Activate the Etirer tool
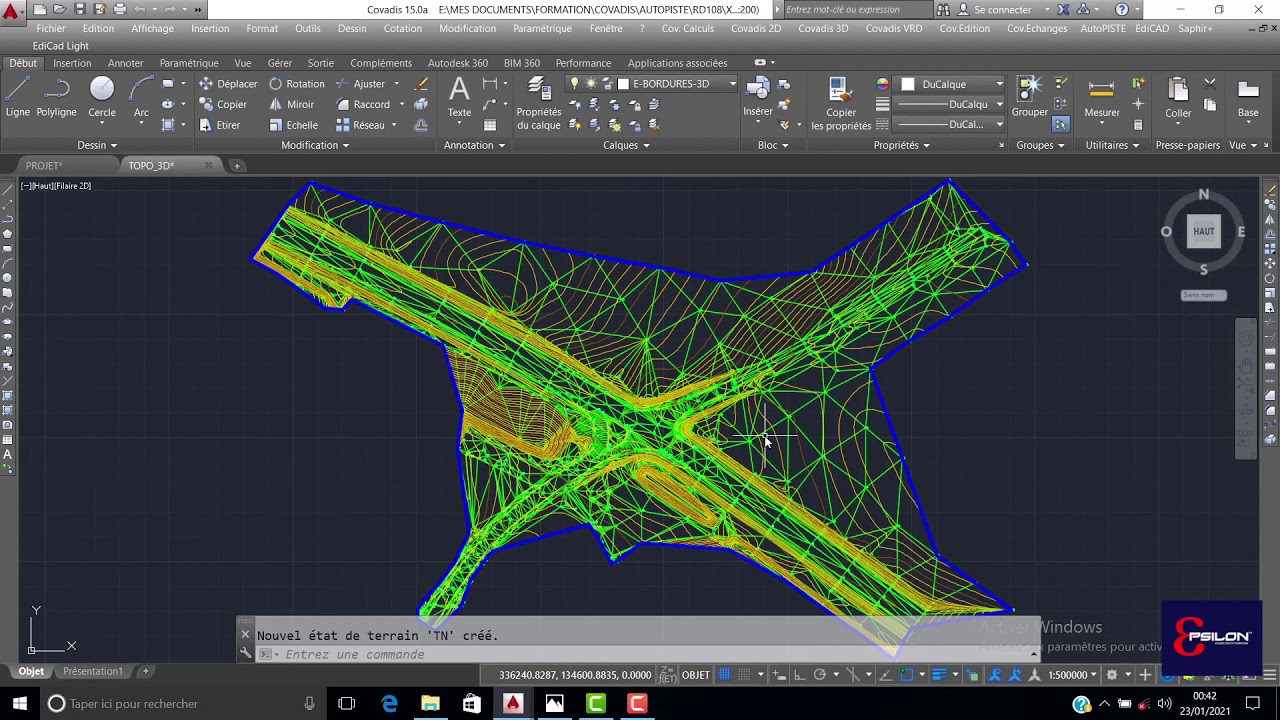1280x720 pixels. coord(219,125)
